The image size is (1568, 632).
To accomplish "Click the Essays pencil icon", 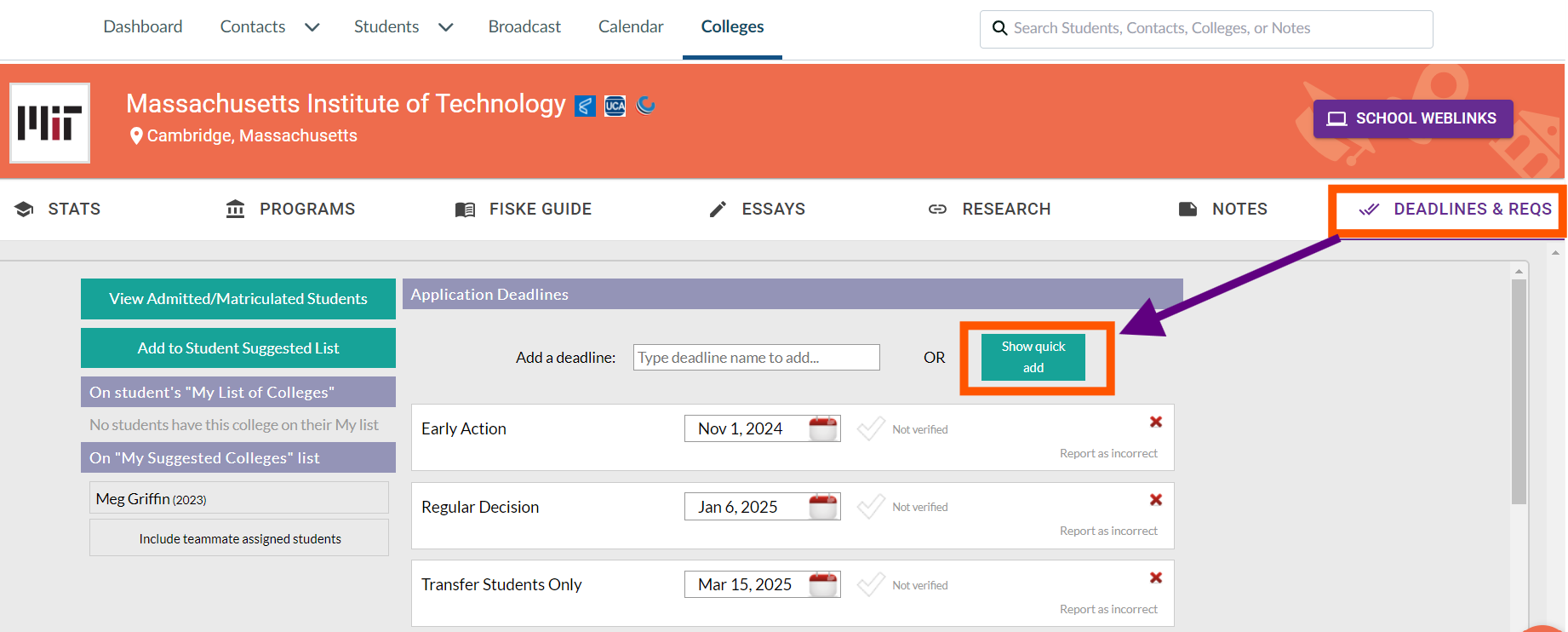I will coord(718,209).
